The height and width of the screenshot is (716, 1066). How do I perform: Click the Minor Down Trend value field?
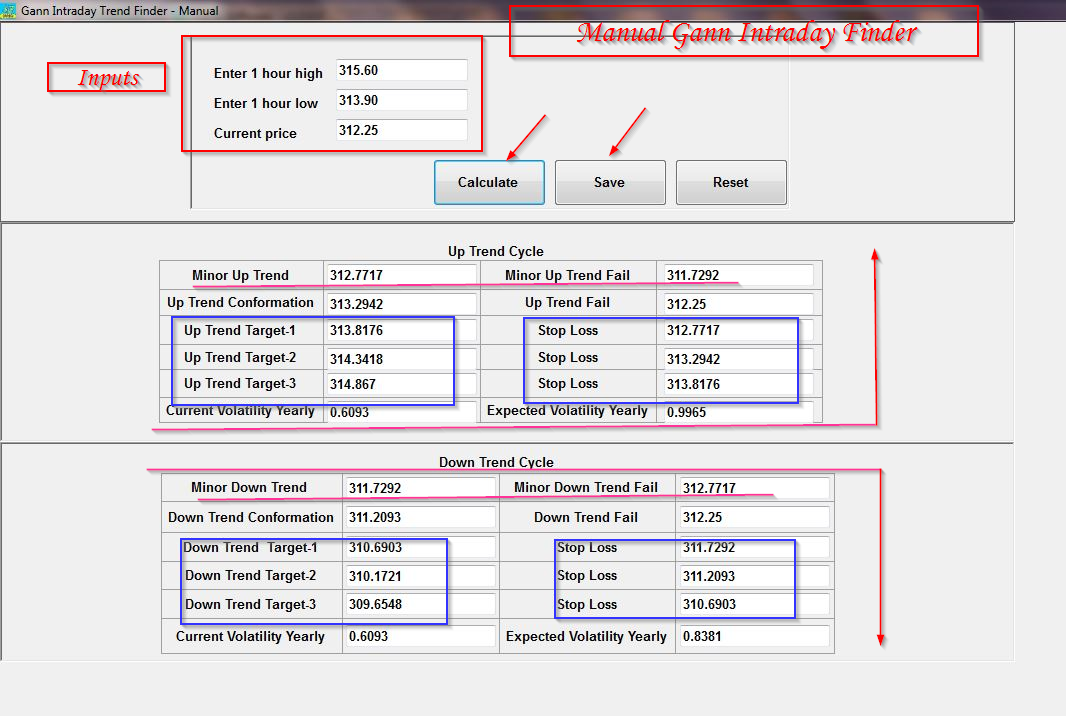(x=418, y=488)
